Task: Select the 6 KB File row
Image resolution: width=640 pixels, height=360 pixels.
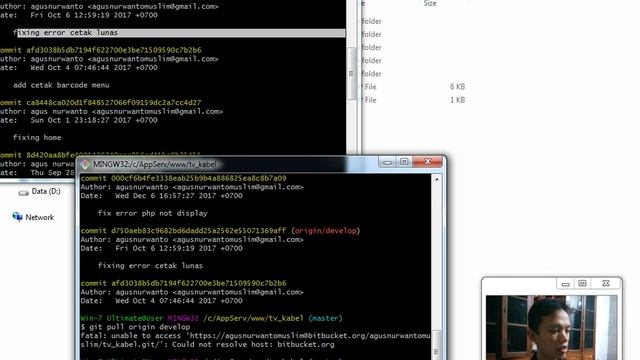Action: (414, 87)
